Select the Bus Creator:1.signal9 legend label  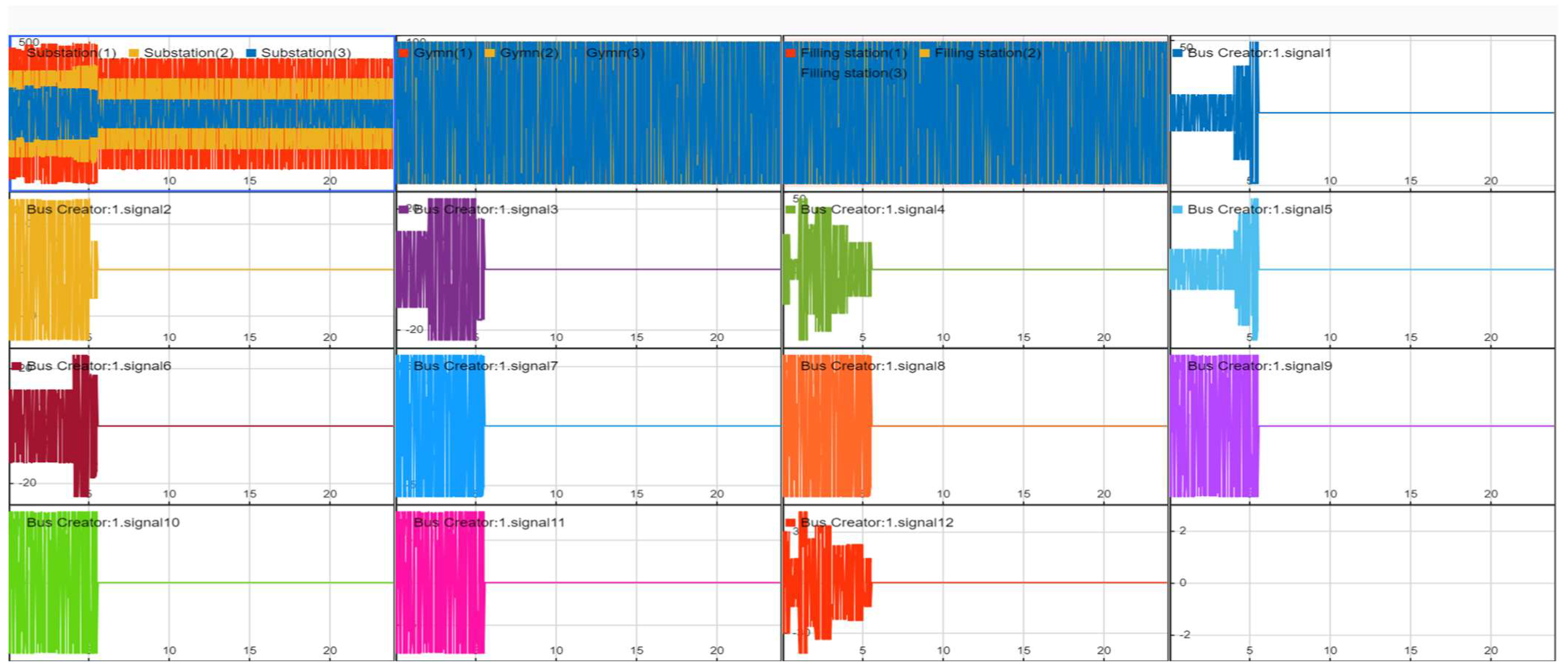tap(1259, 366)
